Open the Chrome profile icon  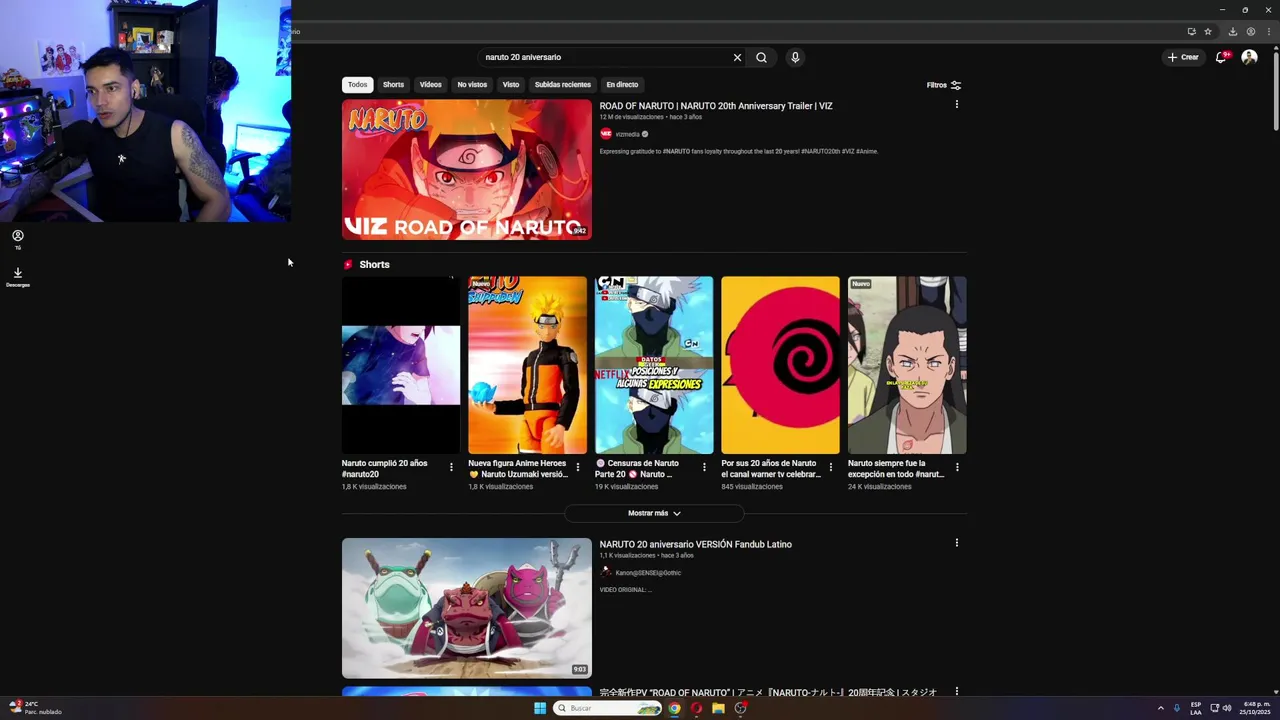1250,31
